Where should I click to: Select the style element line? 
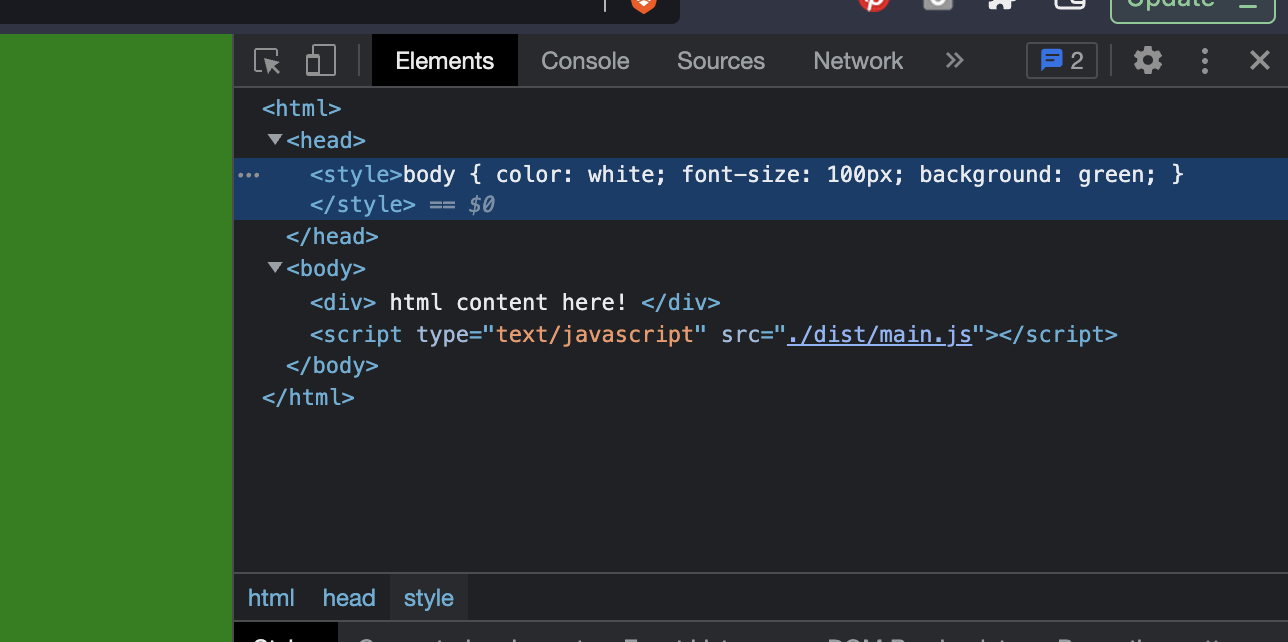tap(761, 189)
